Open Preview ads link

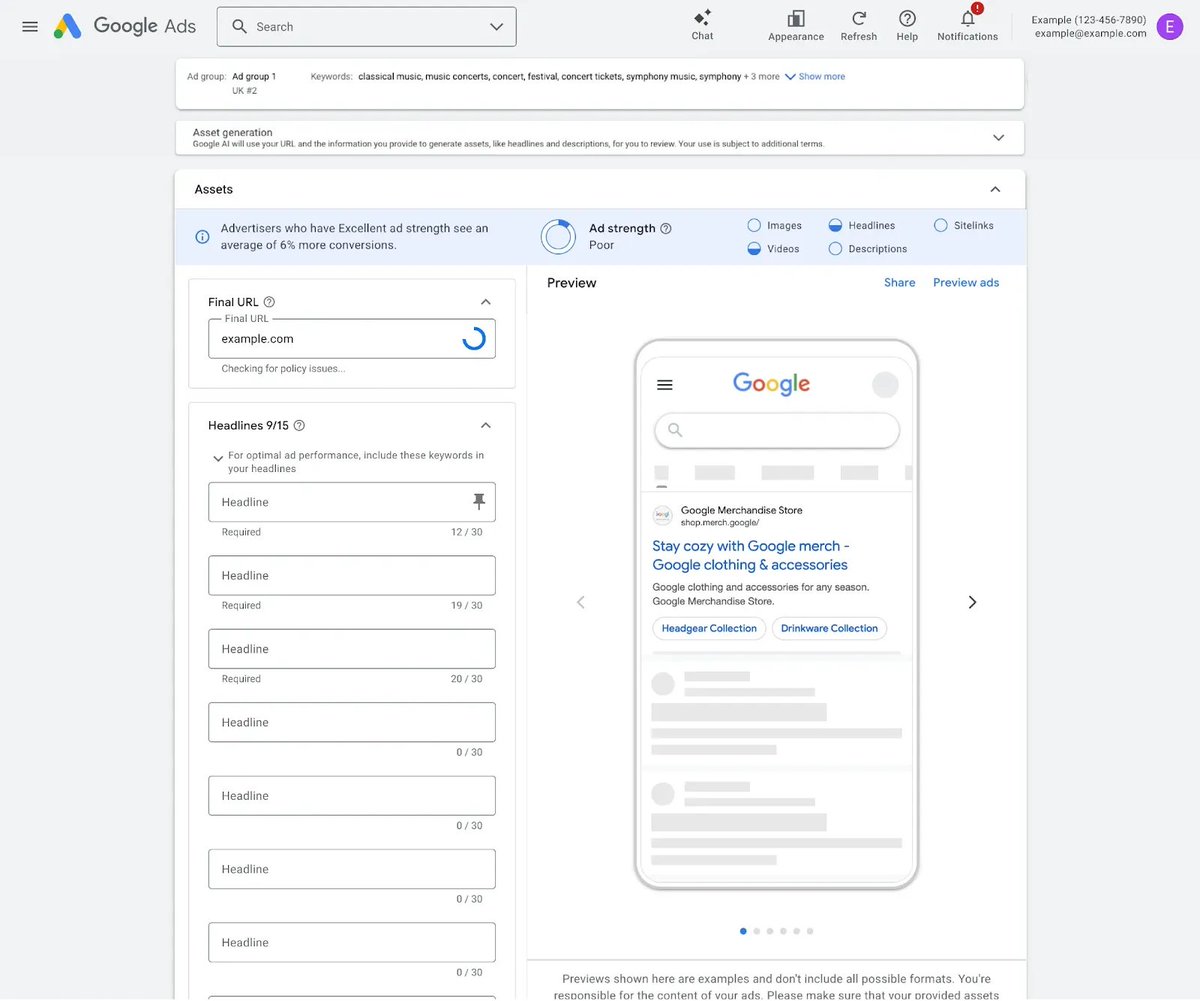(x=966, y=283)
